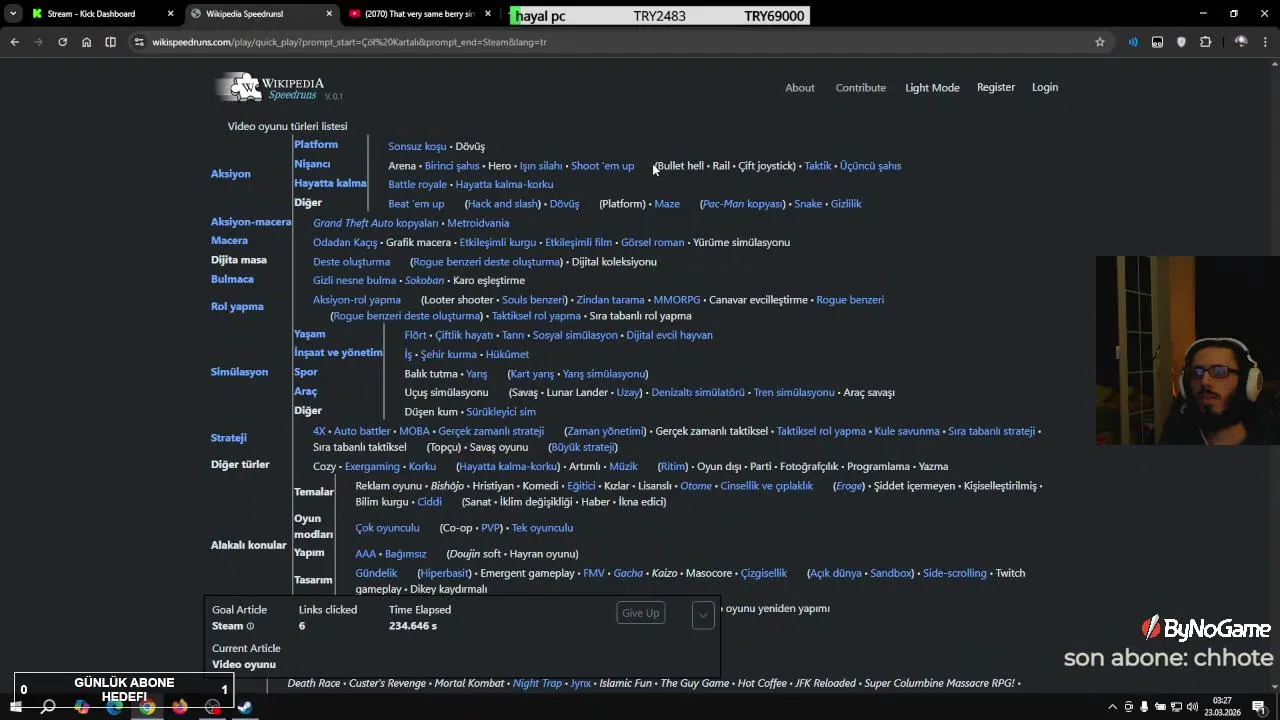1280x720 pixels.
Task: Open the About page
Action: pyautogui.click(x=800, y=88)
